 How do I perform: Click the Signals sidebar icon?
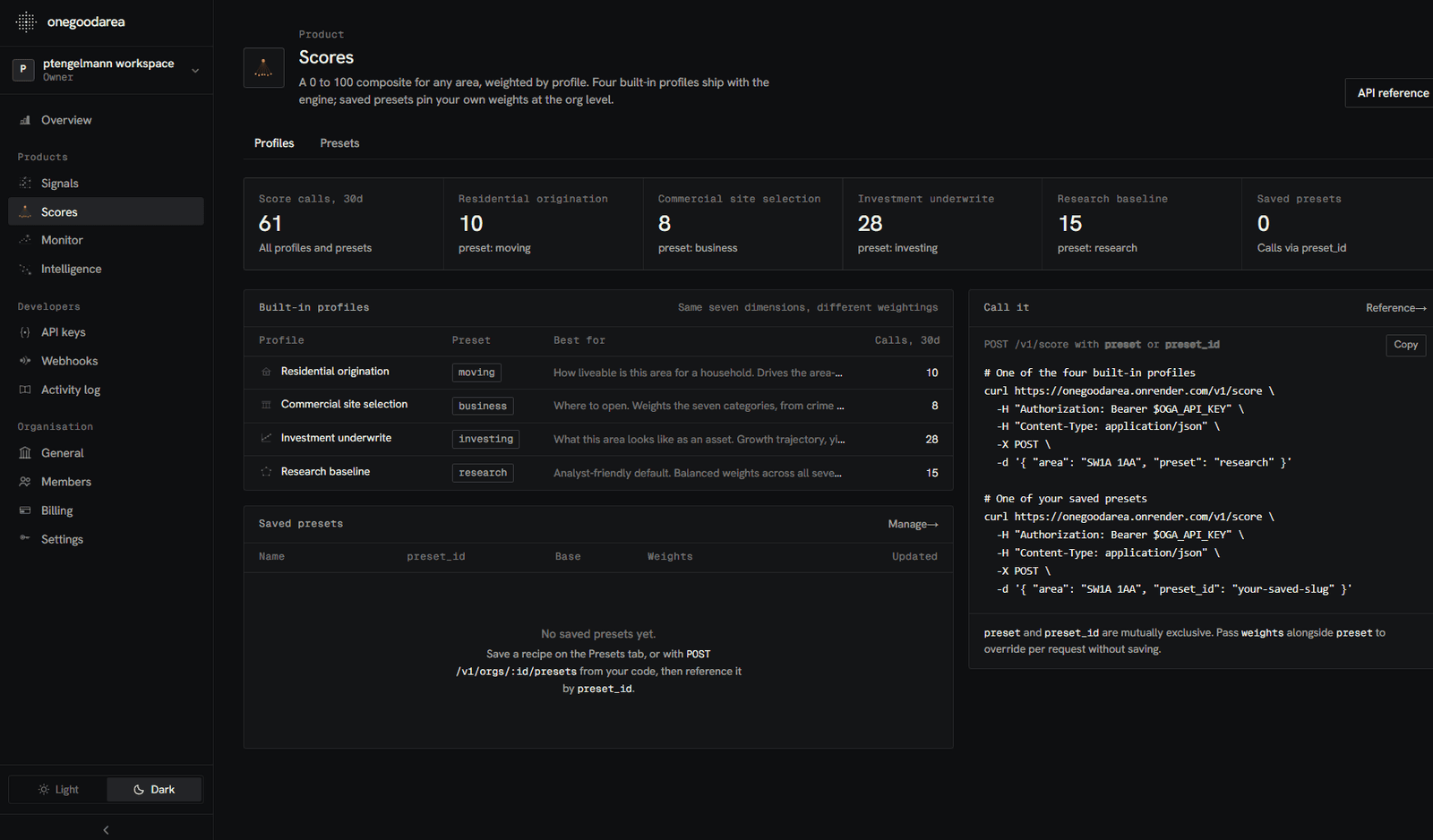(x=25, y=183)
